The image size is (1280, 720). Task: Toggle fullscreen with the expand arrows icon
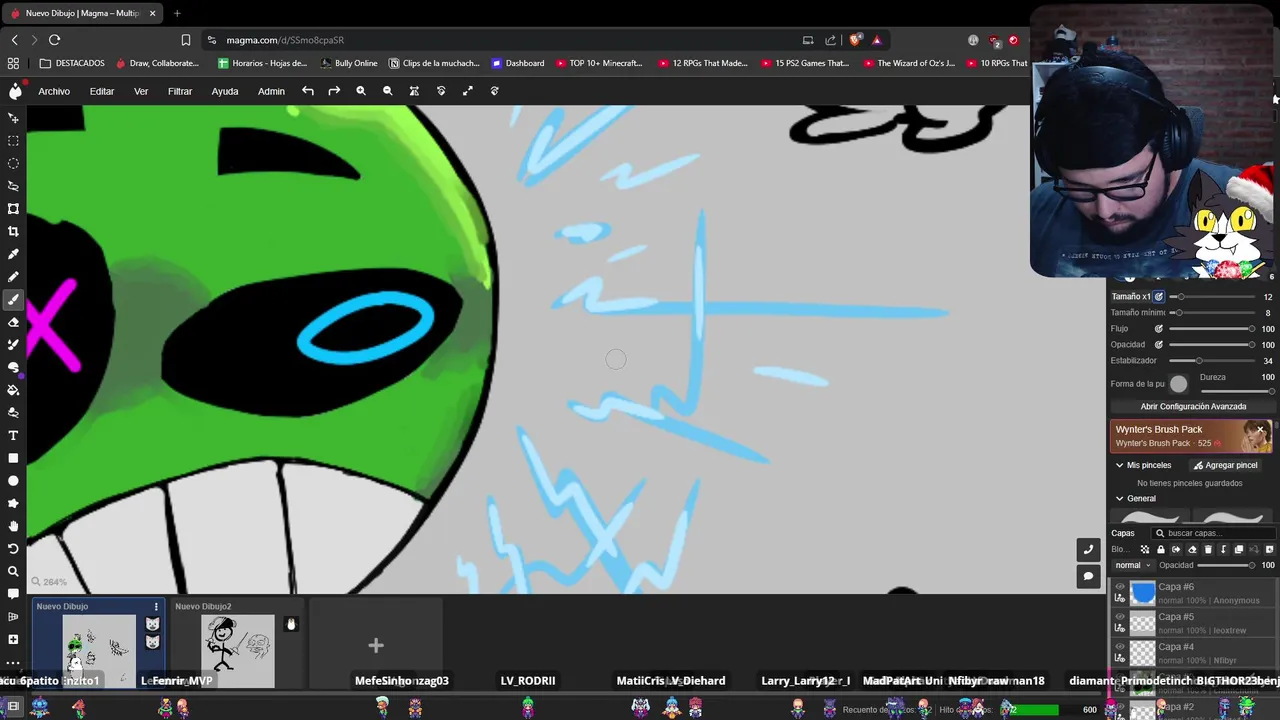pos(467,91)
